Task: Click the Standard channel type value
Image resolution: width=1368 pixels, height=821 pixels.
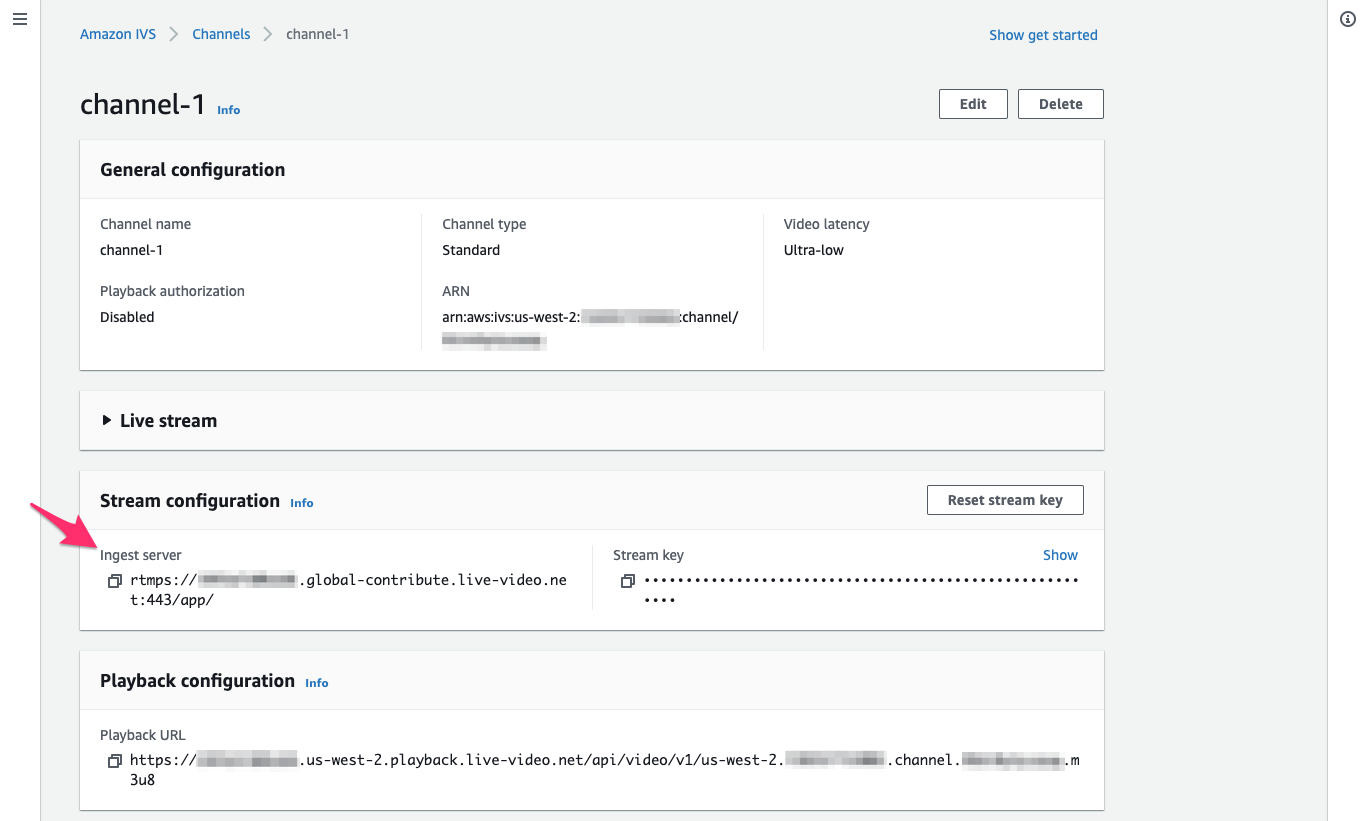Action: click(471, 250)
